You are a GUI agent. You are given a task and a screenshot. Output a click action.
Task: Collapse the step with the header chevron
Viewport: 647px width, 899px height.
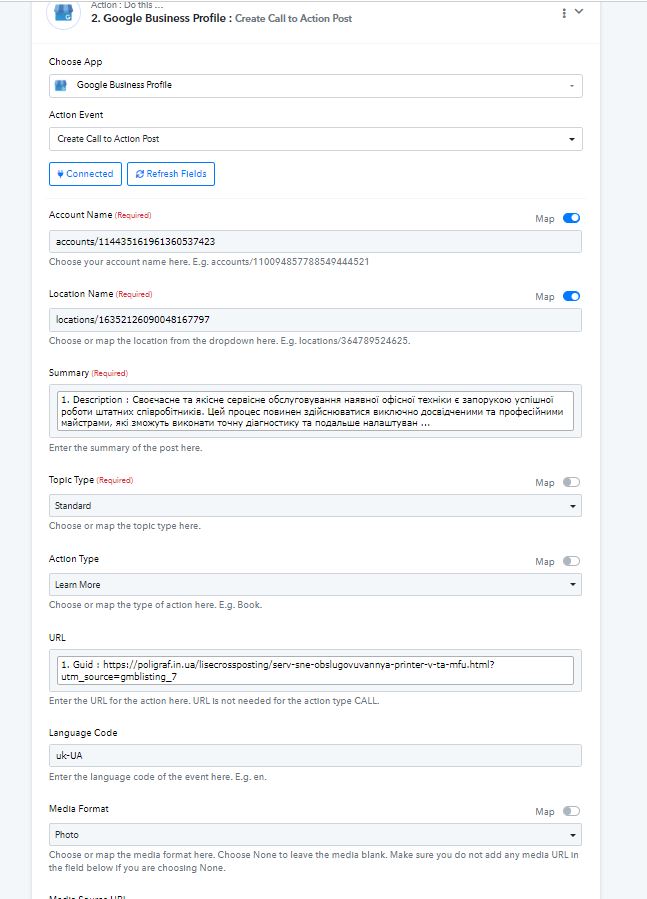[579, 11]
